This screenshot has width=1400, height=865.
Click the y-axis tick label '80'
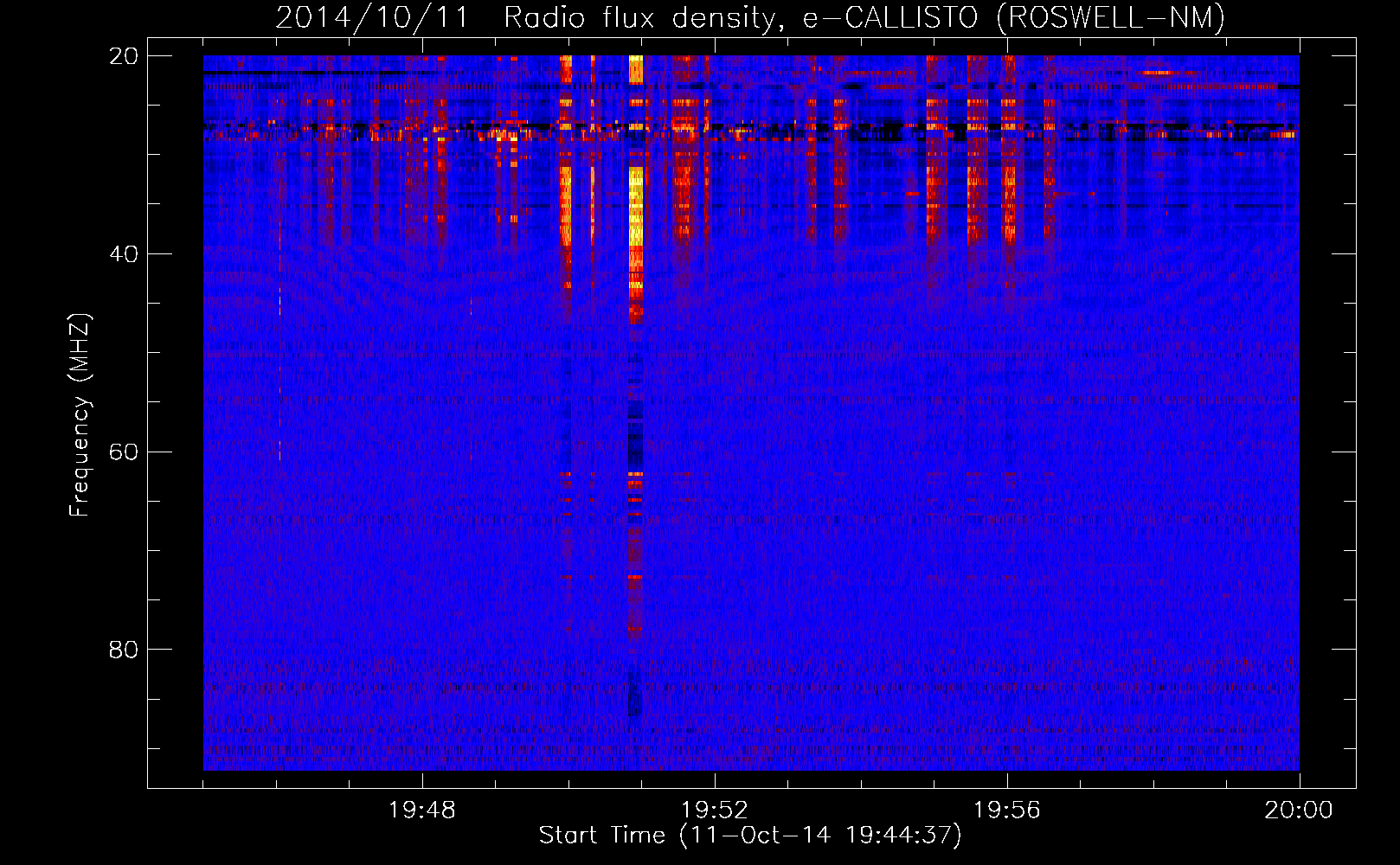pos(124,650)
